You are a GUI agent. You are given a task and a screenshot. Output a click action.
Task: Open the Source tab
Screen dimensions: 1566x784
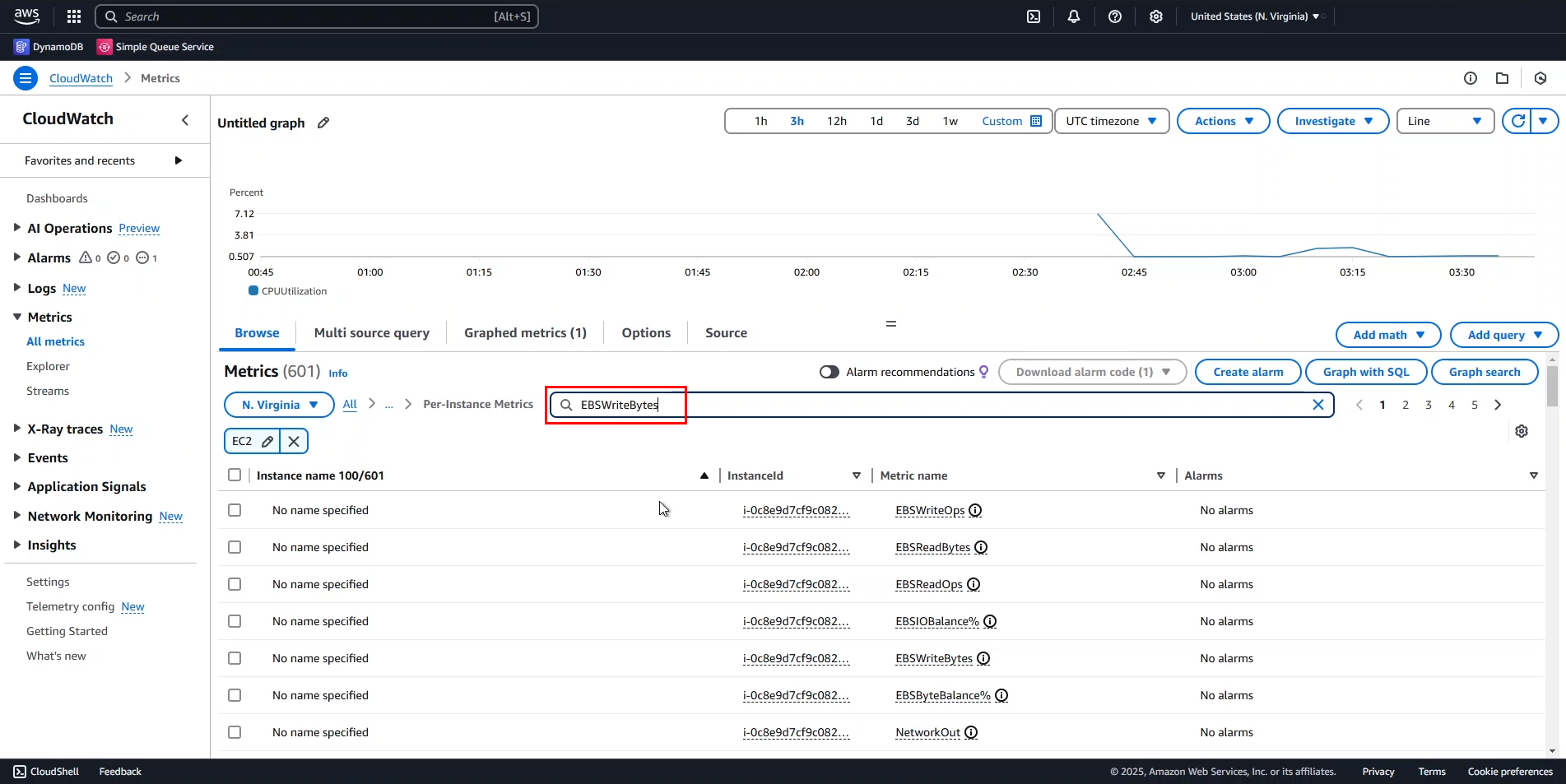click(726, 332)
